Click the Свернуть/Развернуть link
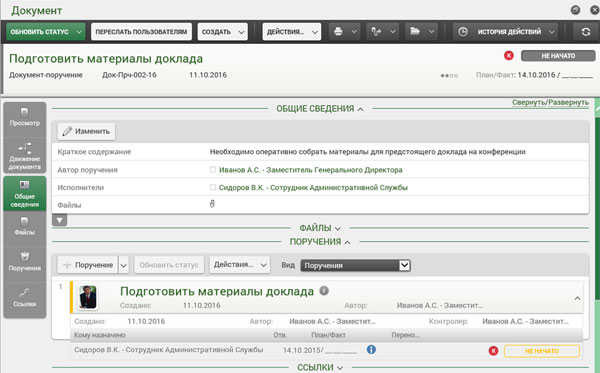 (550, 103)
